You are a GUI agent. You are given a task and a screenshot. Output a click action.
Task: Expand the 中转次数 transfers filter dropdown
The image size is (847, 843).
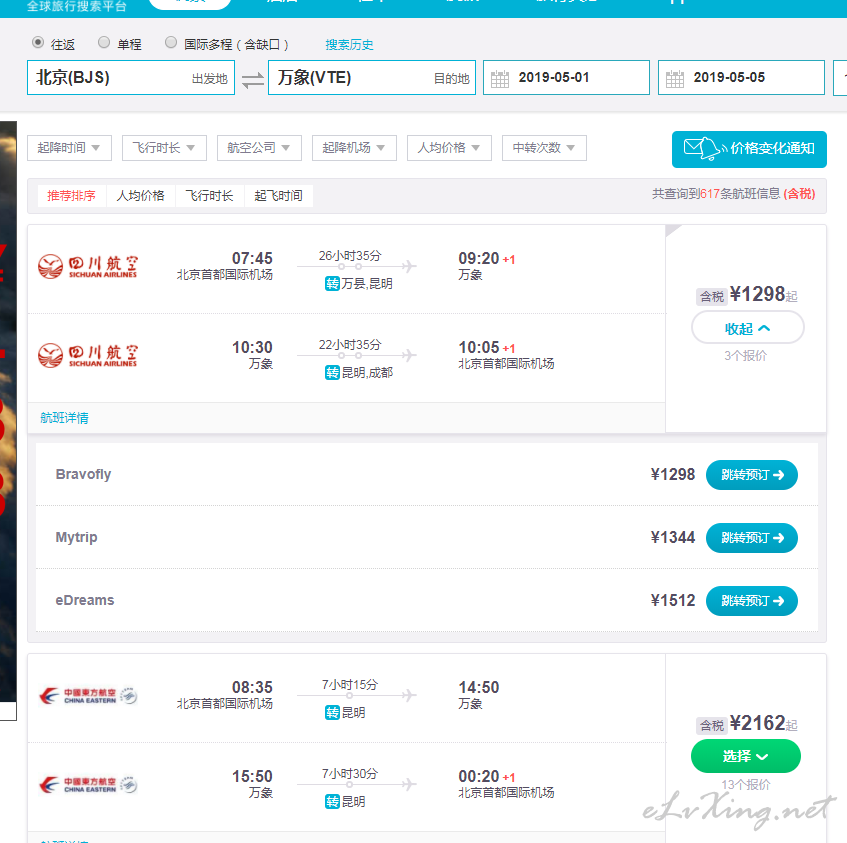544,148
